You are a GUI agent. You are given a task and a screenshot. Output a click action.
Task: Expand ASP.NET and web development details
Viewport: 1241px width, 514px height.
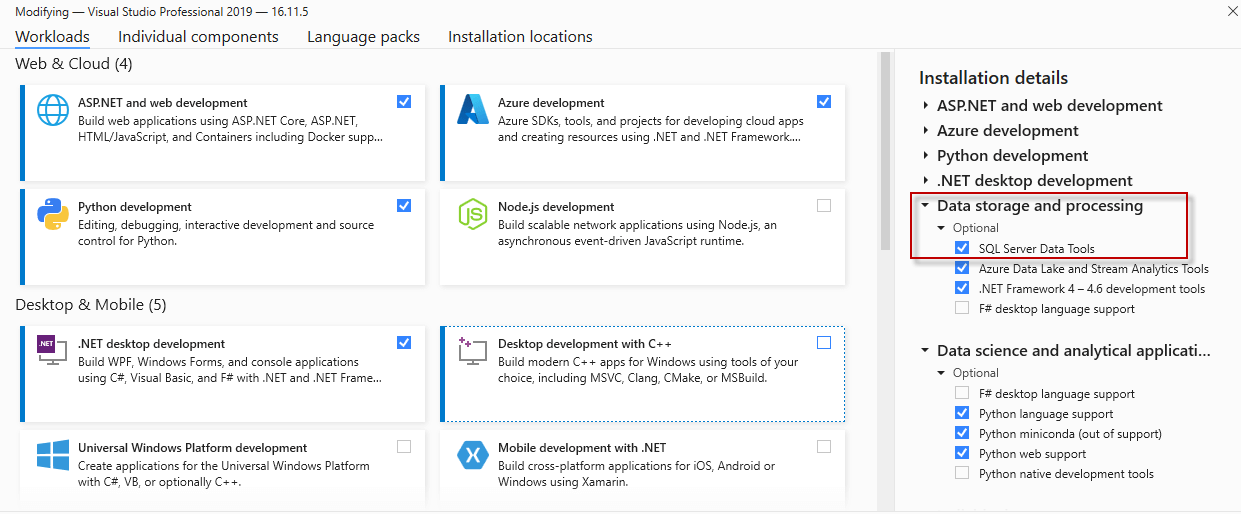[926, 106]
